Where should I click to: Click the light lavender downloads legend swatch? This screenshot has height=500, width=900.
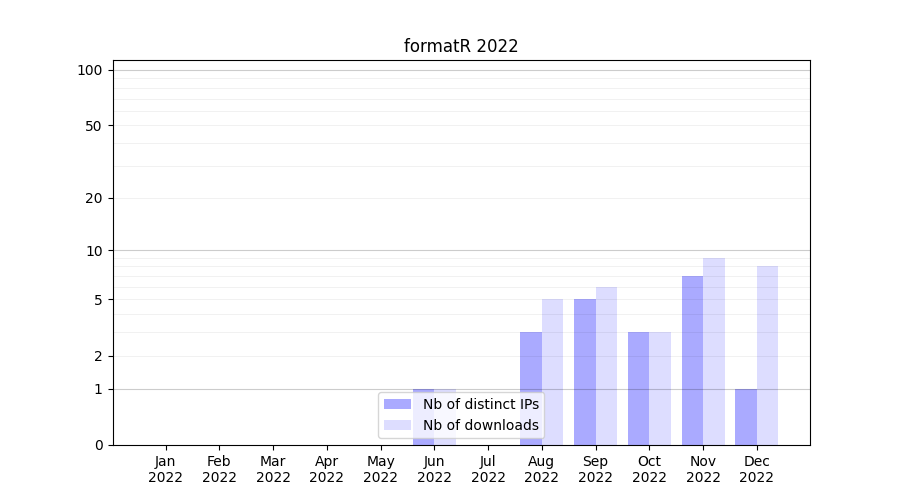point(397,425)
